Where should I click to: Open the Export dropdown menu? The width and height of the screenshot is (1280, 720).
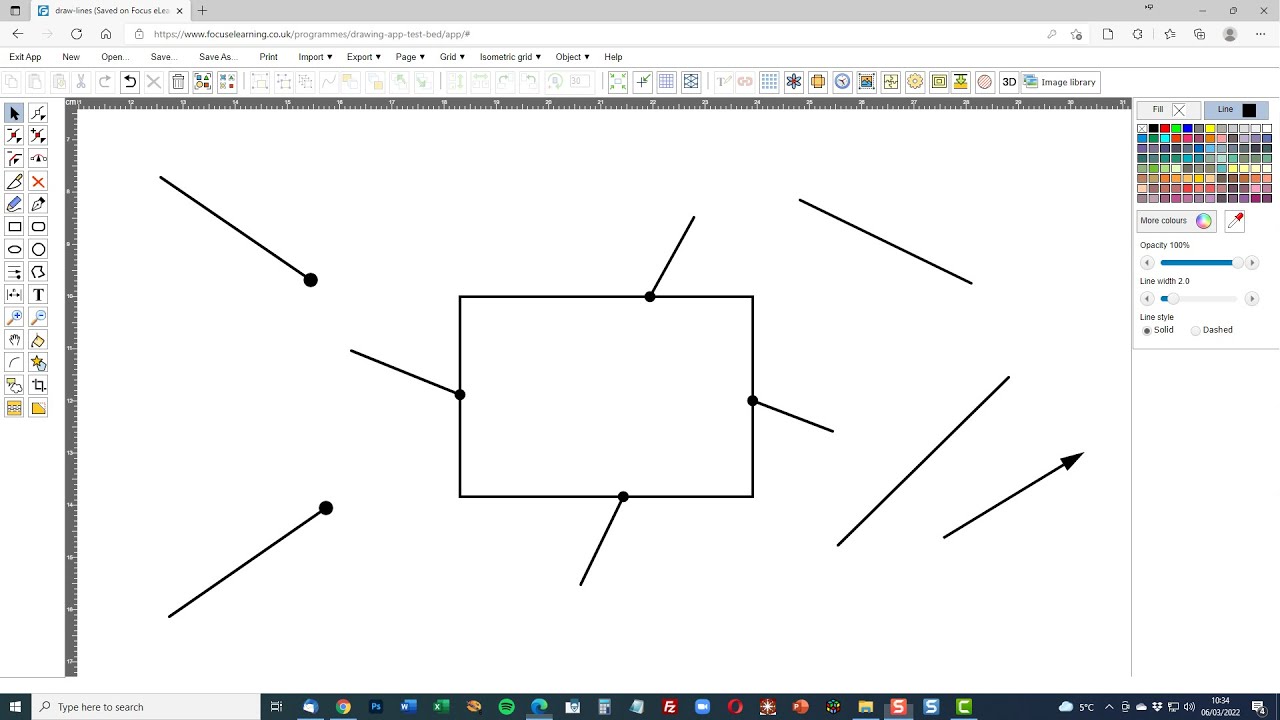tap(364, 57)
